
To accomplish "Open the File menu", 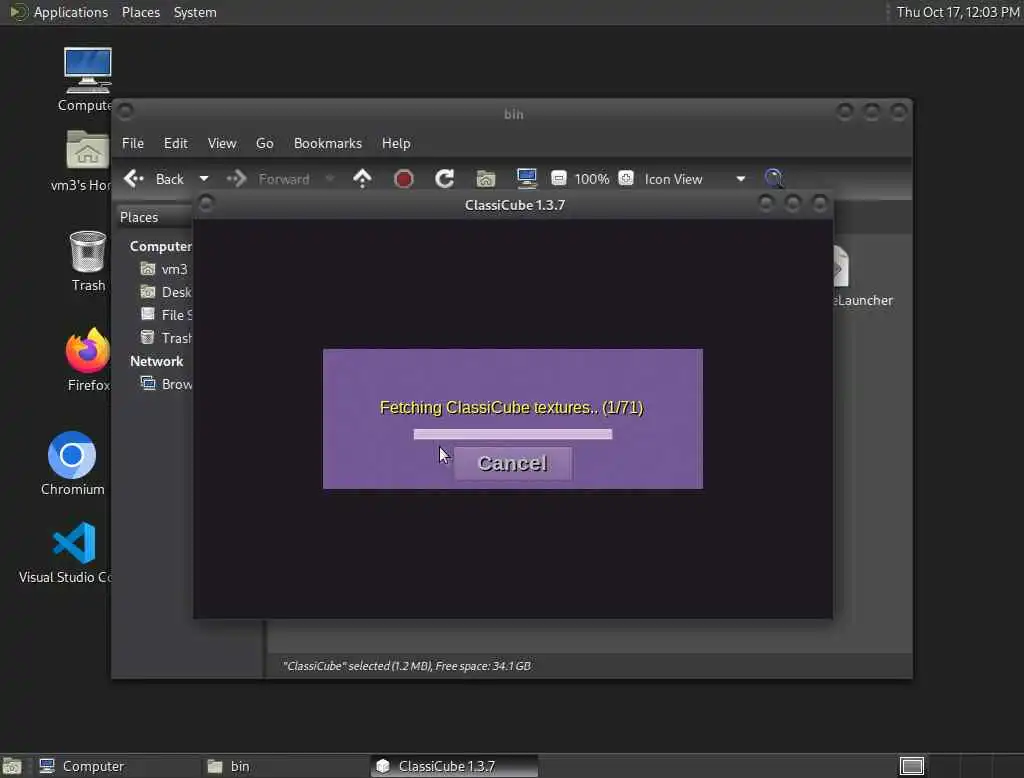I will click(x=133, y=143).
